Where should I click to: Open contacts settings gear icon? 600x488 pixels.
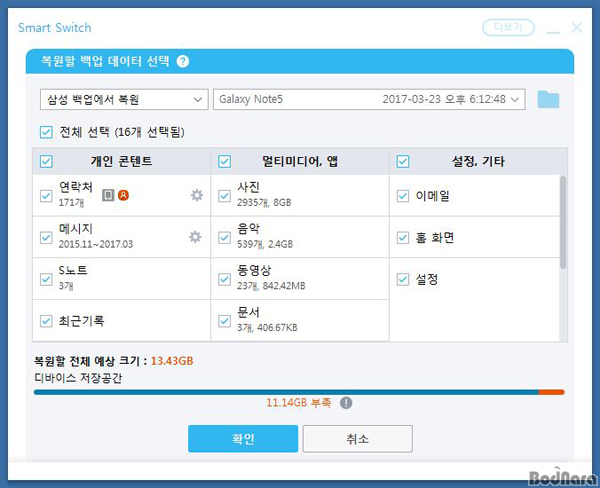[x=197, y=195]
